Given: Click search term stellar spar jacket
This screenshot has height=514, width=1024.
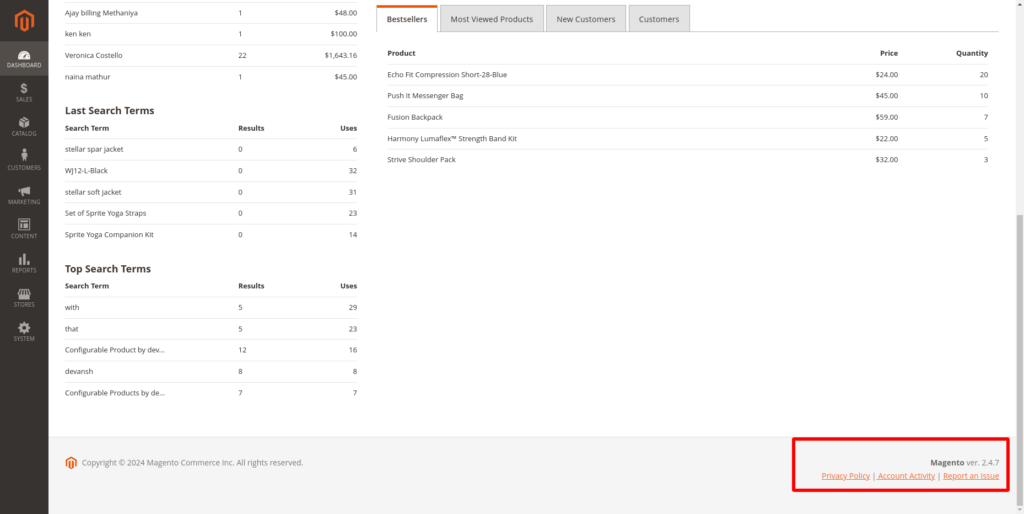Looking at the screenshot, I should click(x=94, y=149).
